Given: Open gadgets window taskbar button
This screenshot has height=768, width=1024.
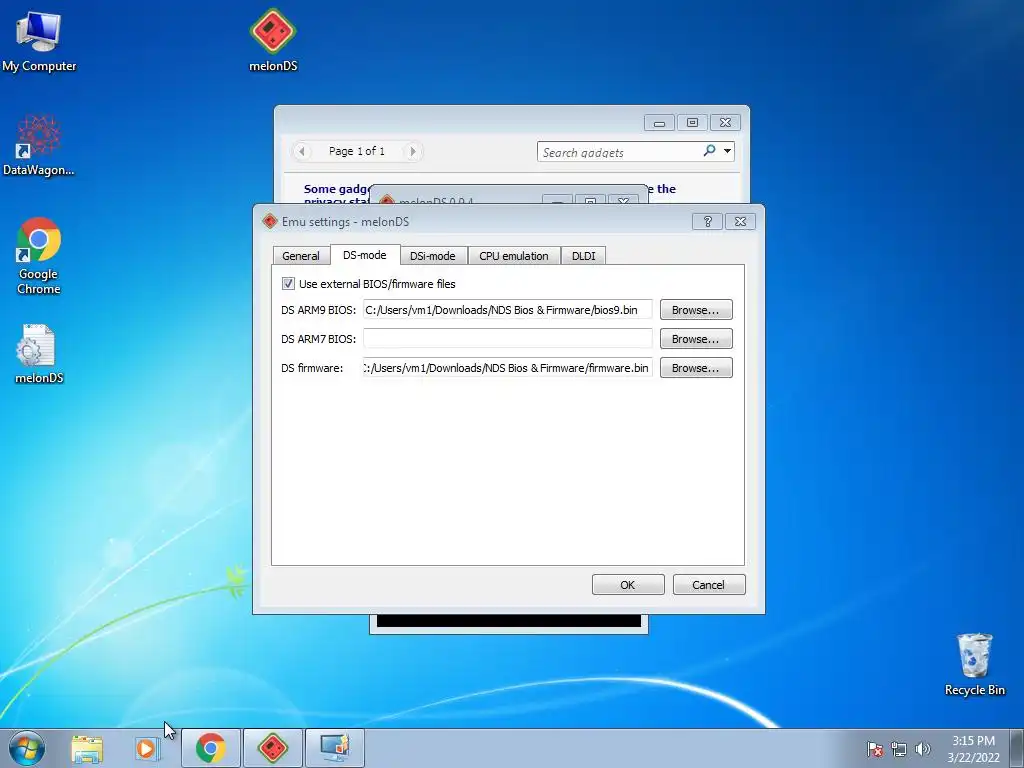Looking at the screenshot, I should (334, 748).
